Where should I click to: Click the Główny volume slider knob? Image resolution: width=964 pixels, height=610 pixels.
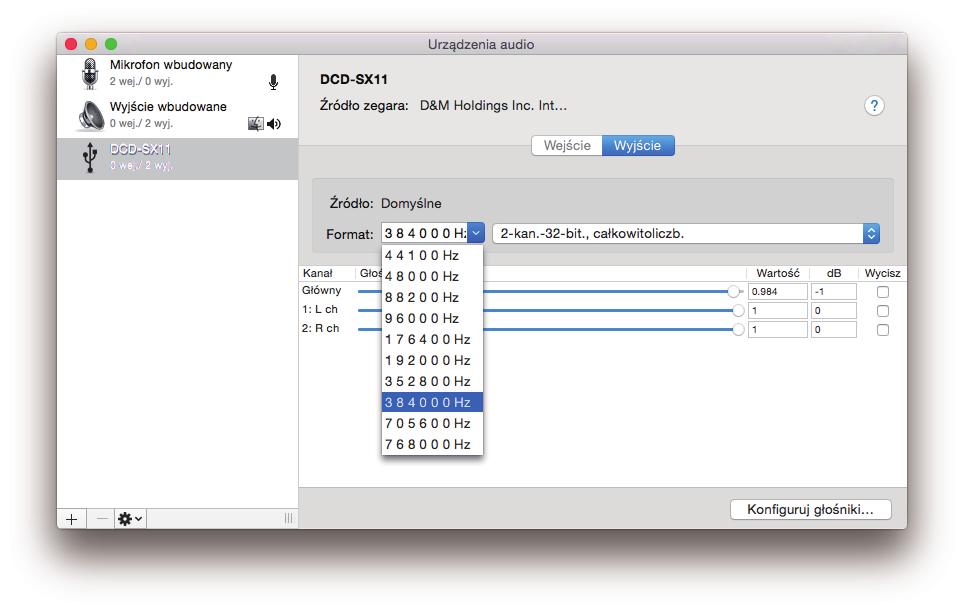coord(733,291)
